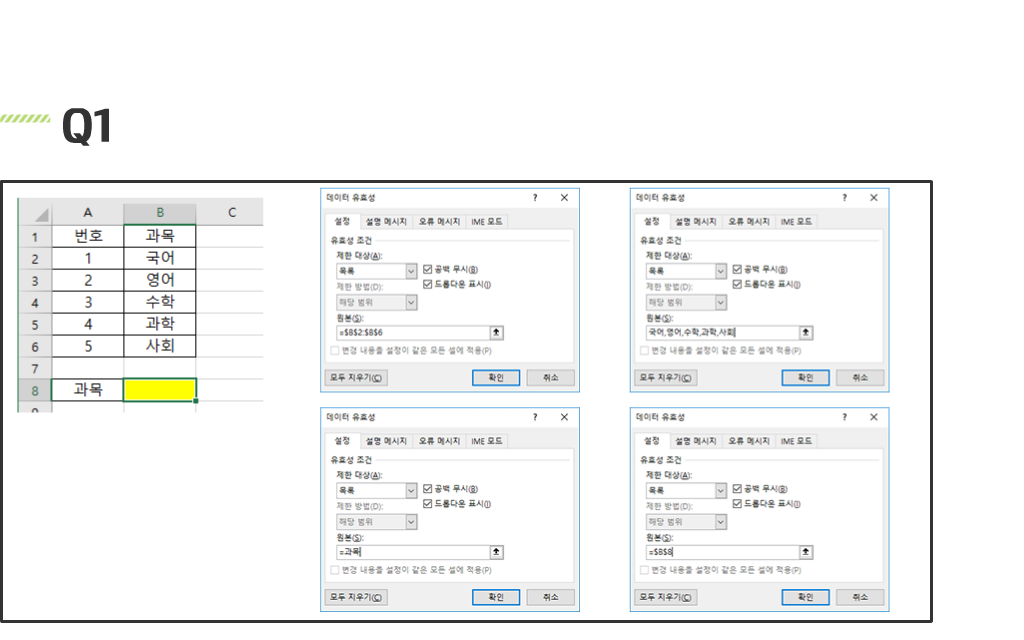Click cell containing 번호
Image resolution: width=1024 pixels, height=640 pixels.
pos(88,236)
